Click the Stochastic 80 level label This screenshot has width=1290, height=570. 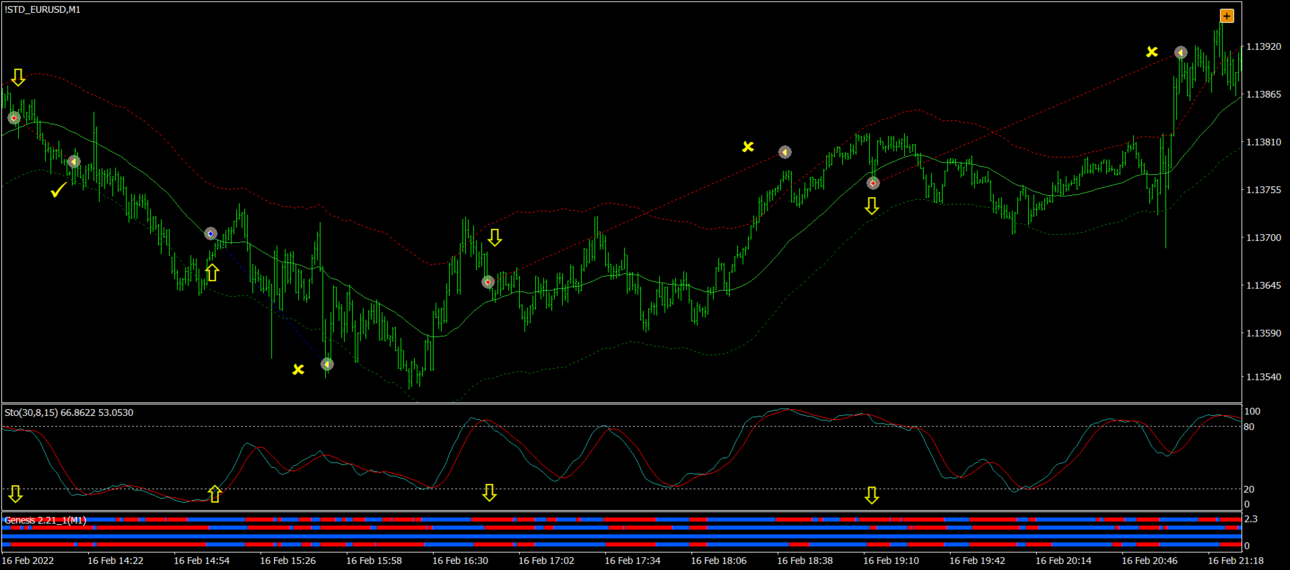(1251, 427)
